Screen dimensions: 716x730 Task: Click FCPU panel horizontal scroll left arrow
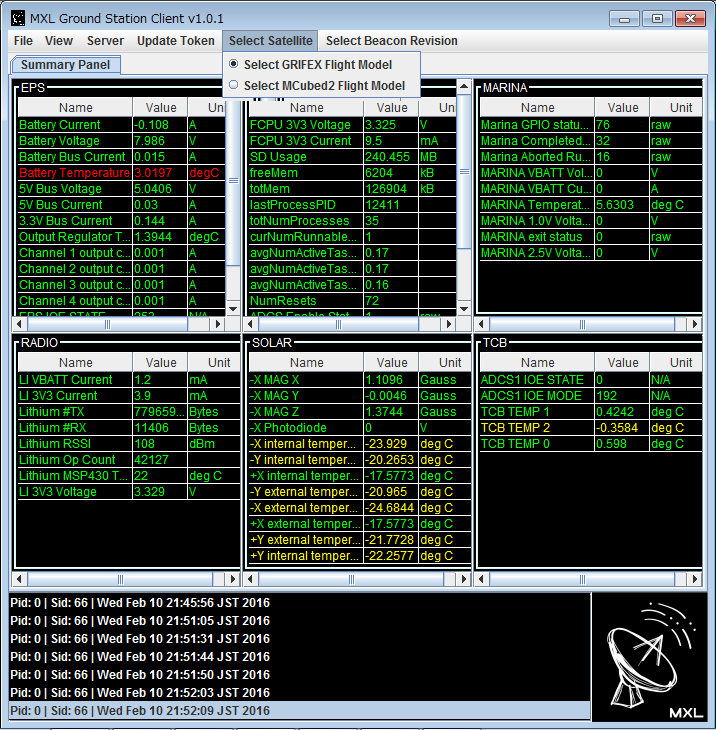[250, 324]
